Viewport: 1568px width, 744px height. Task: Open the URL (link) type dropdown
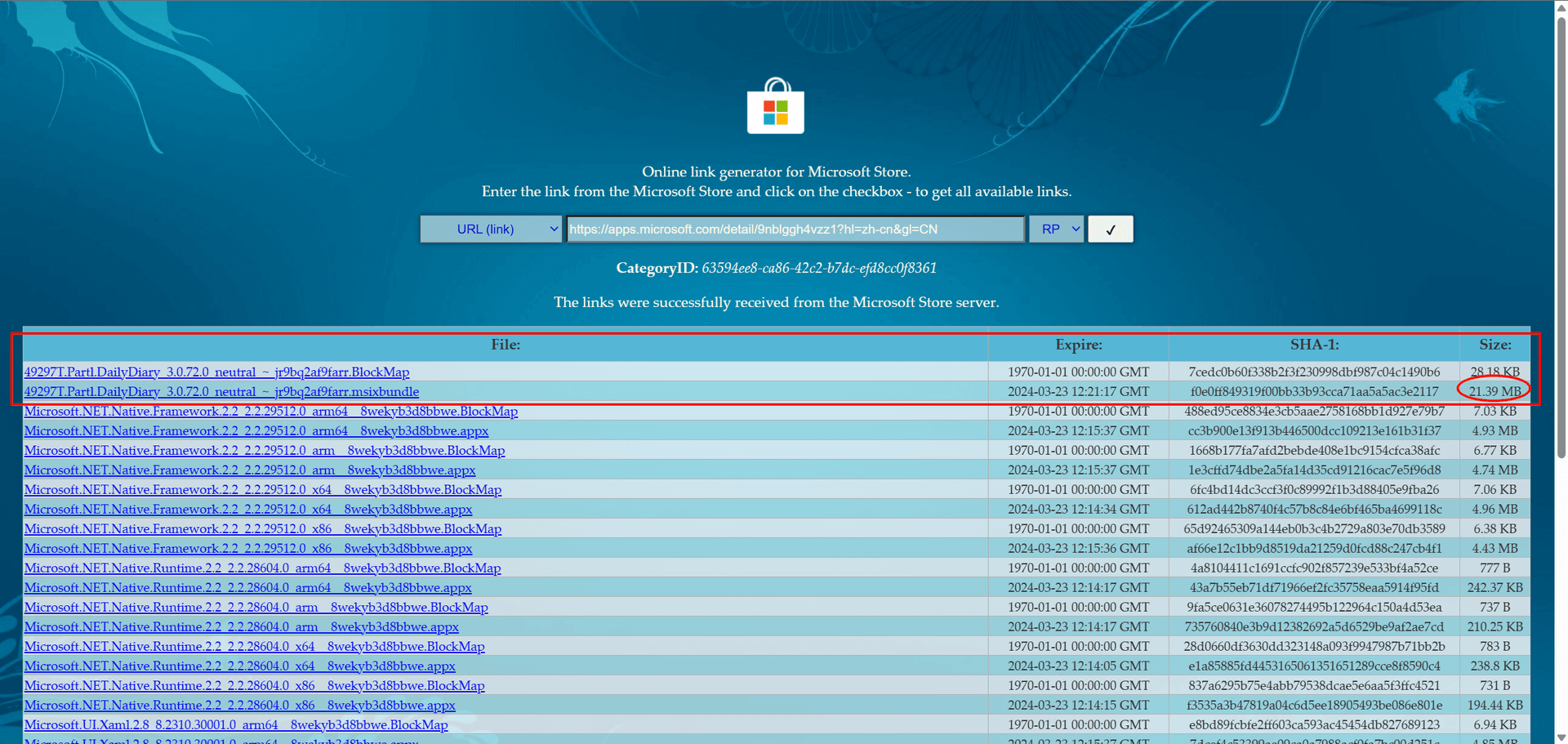tap(491, 229)
